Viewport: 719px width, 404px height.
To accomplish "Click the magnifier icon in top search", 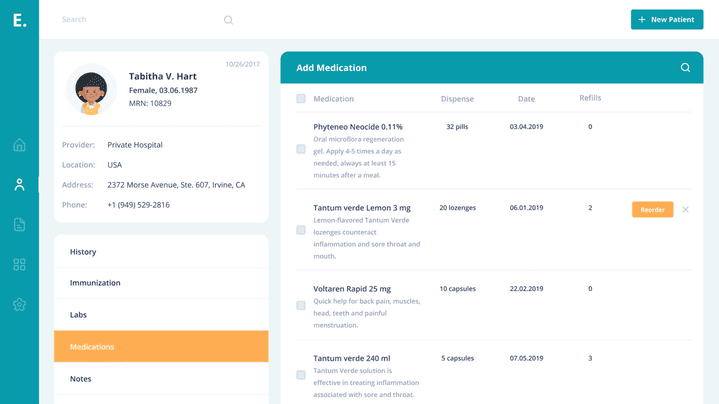I will 228,20.
